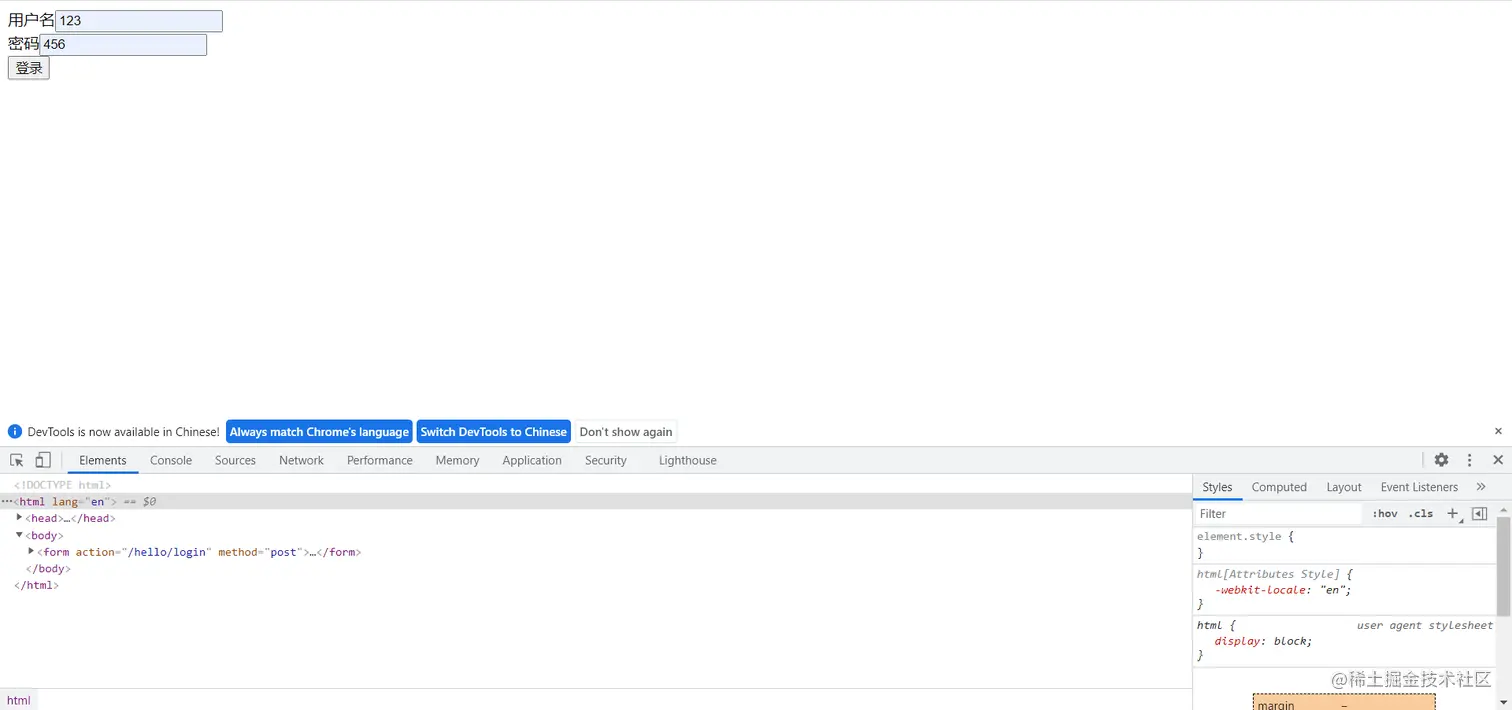Switch to the Console tab
1512x710 pixels.
click(171, 460)
